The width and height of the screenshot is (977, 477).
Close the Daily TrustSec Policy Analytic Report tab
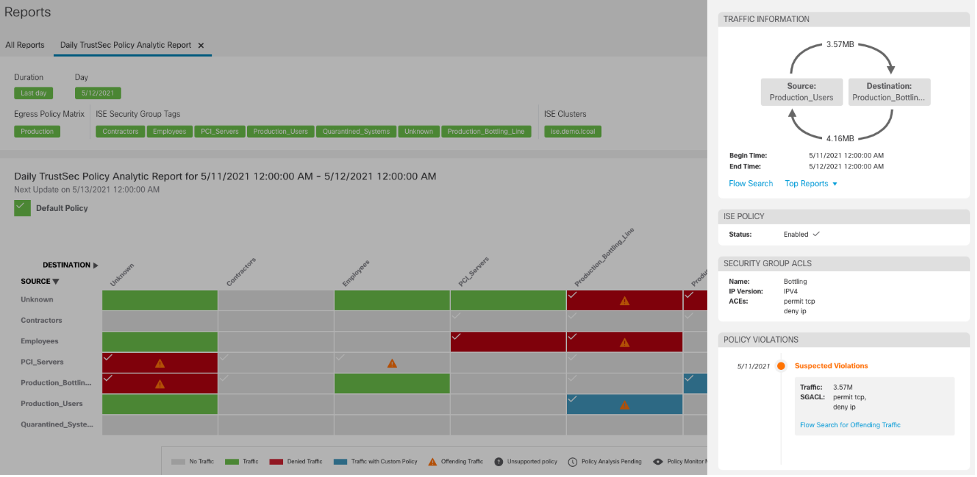(201, 45)
